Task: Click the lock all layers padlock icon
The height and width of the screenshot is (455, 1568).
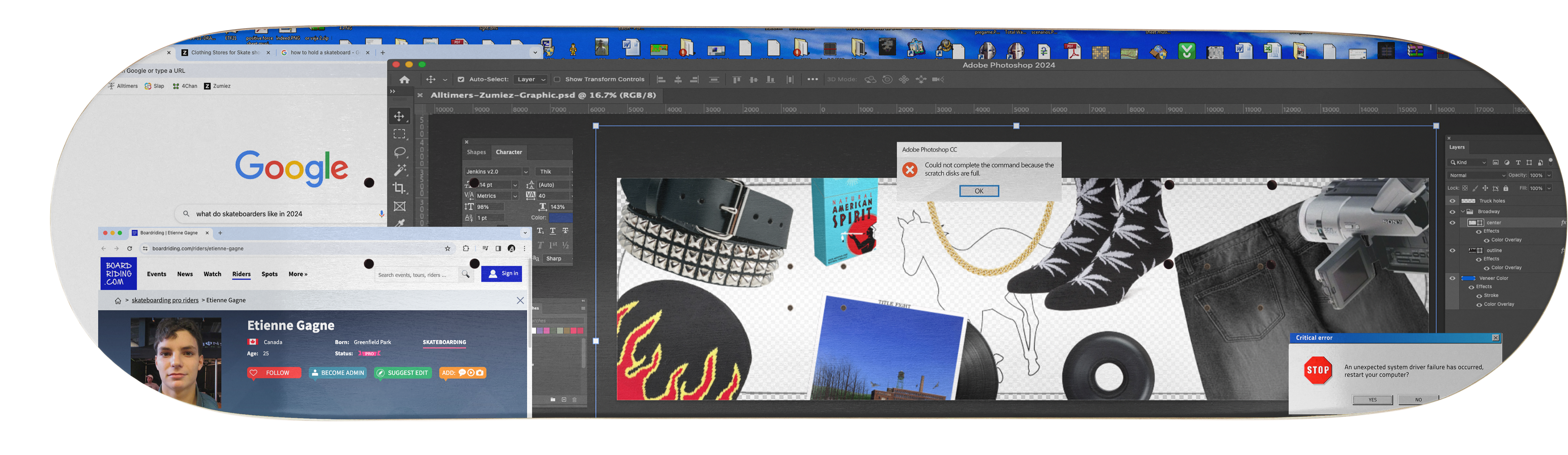Action: click(1506, 189)
